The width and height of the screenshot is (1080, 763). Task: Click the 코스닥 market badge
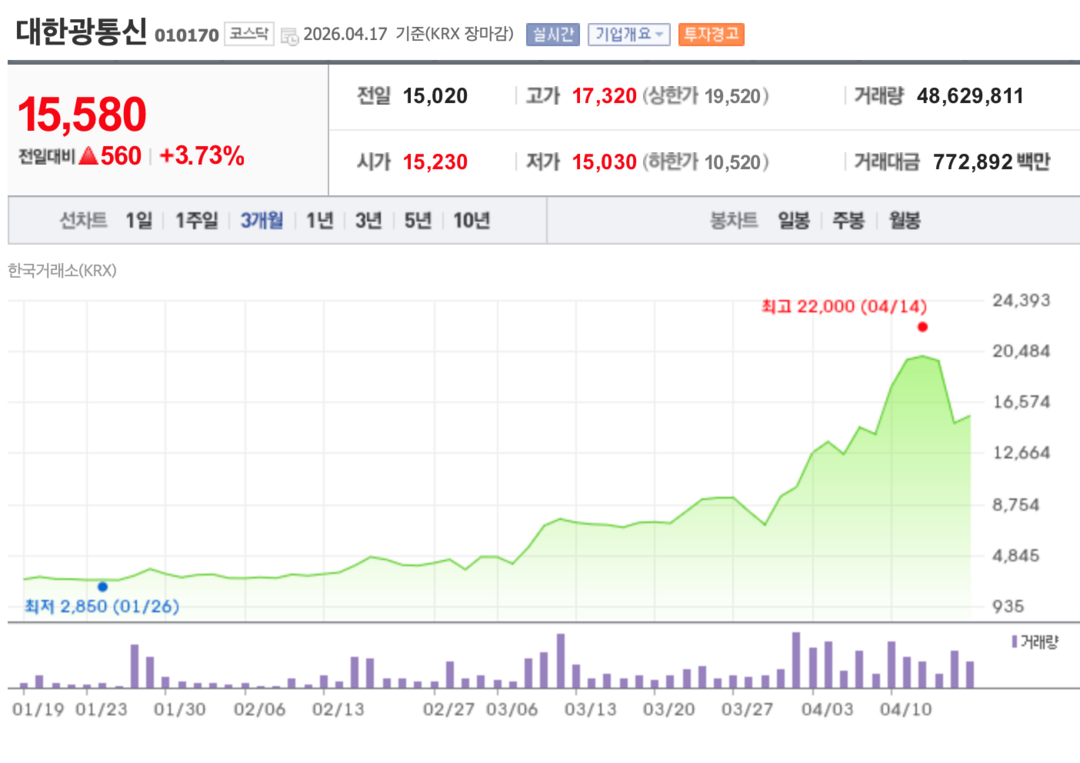(249, 34)
